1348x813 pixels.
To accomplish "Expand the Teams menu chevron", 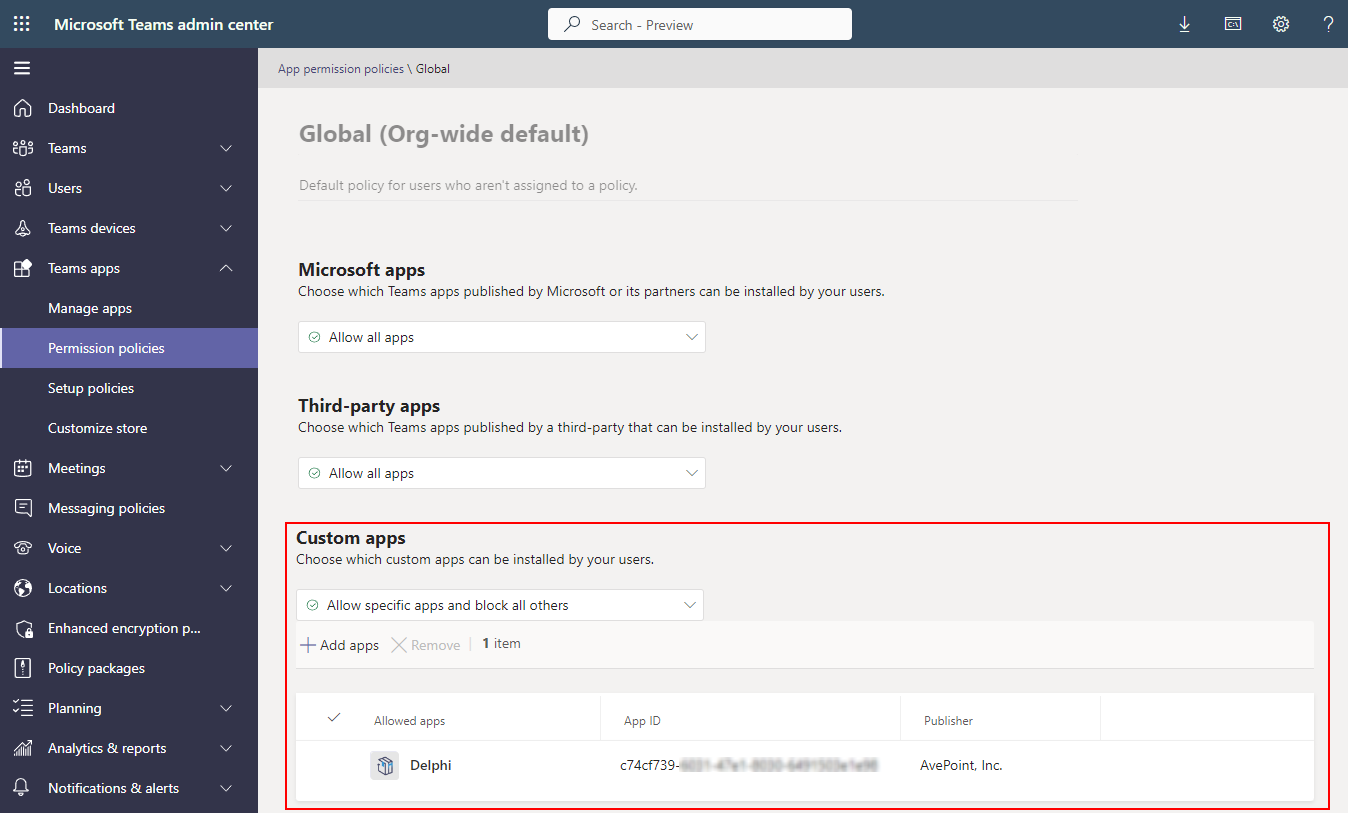I will pos(226,148).
